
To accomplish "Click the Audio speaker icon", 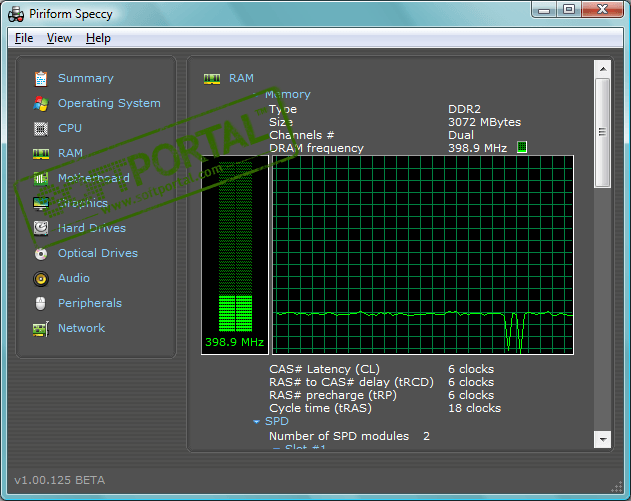I will [41, 278].
